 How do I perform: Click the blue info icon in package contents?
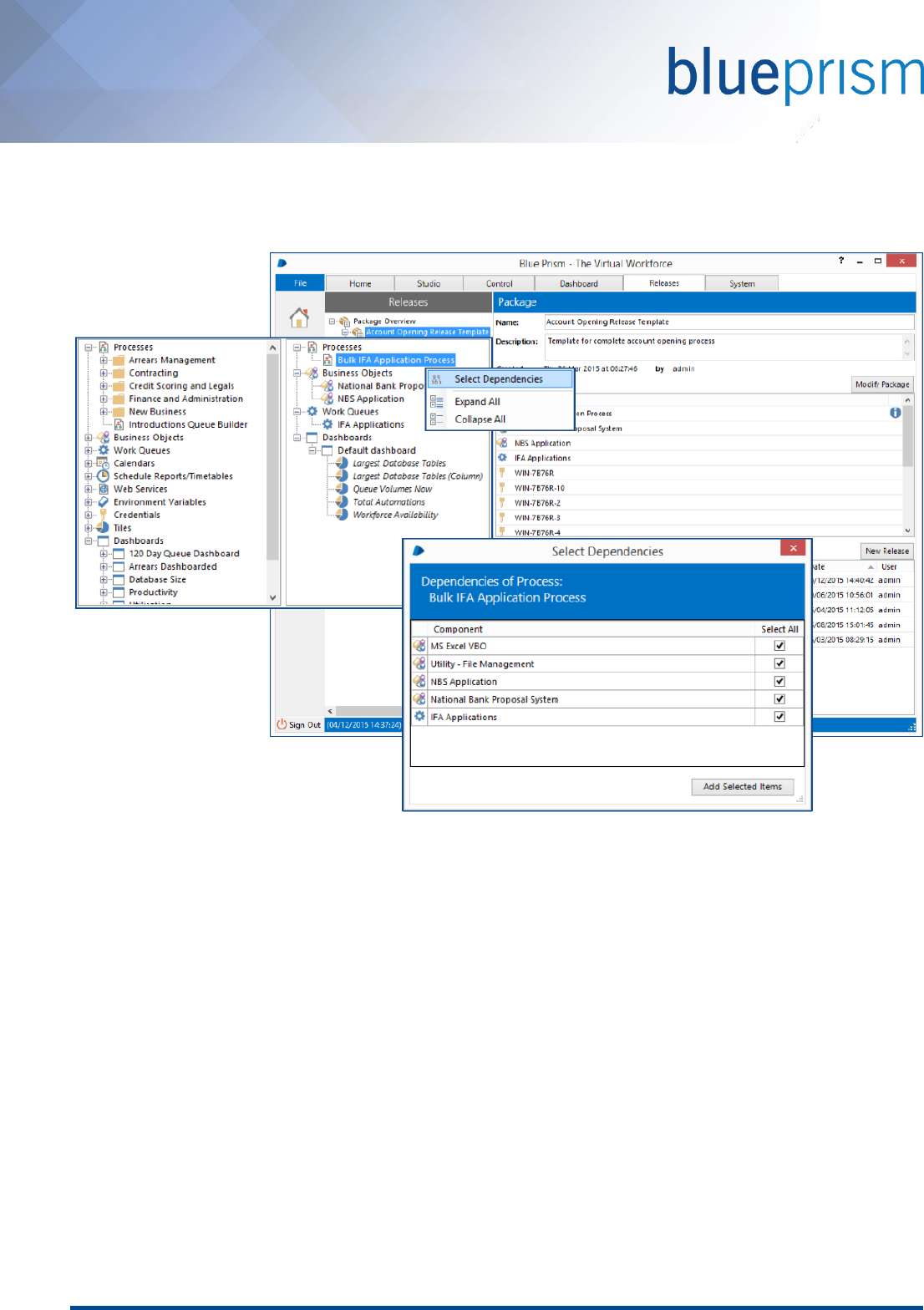pos(895,413)
